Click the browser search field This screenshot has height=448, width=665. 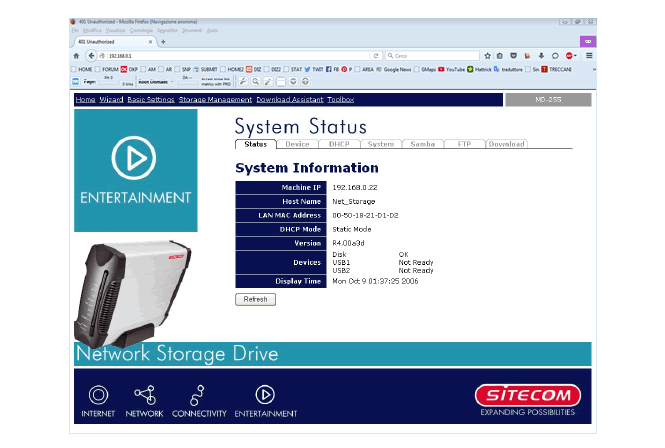tap(430, 56)
